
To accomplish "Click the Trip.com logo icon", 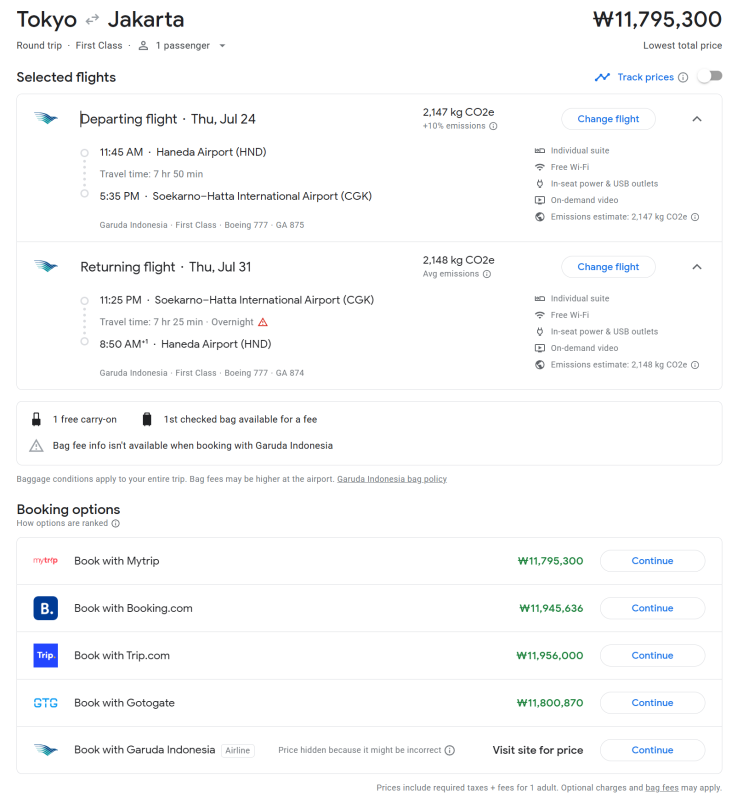I will (x=45, y=655).
